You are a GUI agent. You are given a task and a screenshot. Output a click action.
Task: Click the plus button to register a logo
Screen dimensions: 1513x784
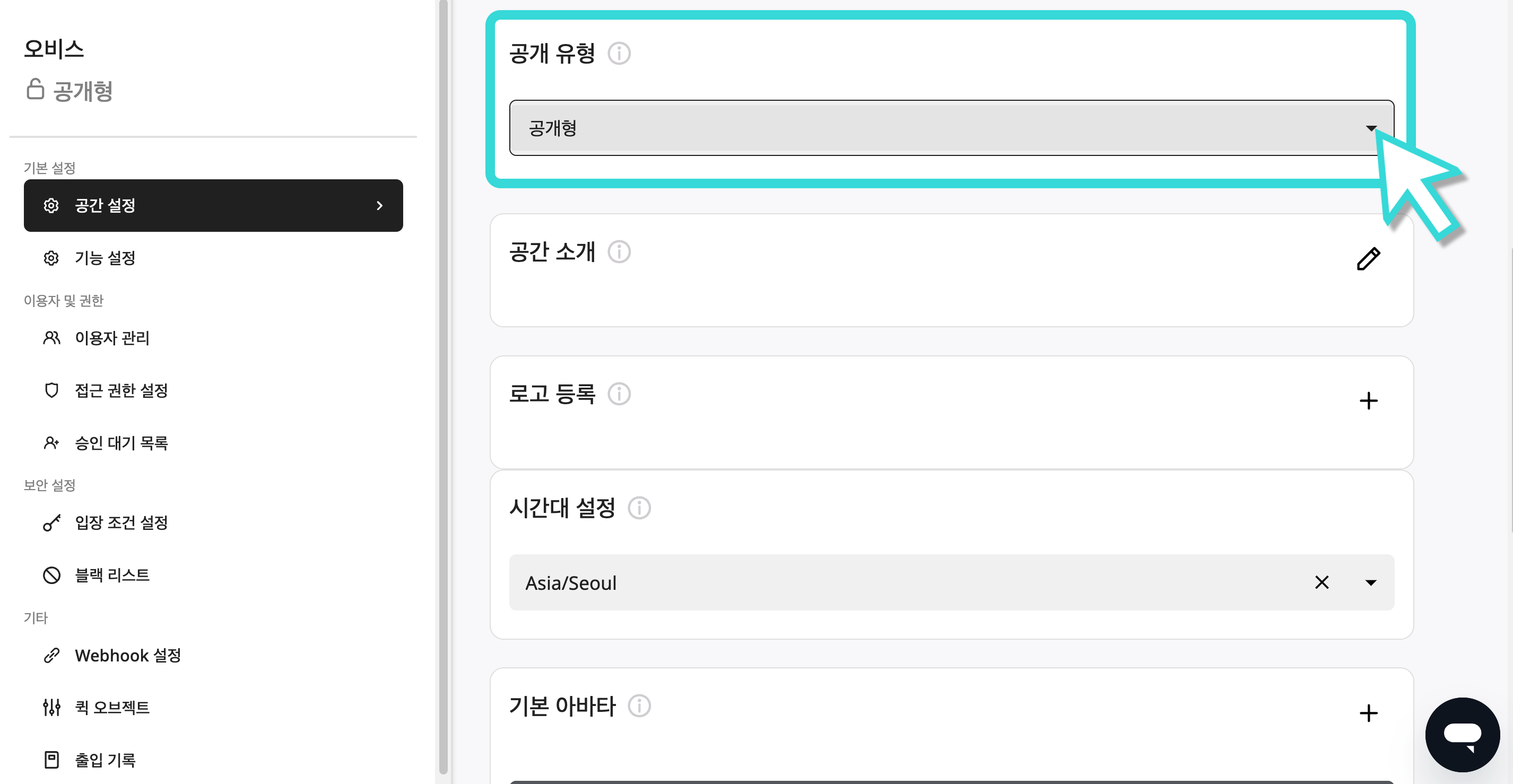[1369, 400]
